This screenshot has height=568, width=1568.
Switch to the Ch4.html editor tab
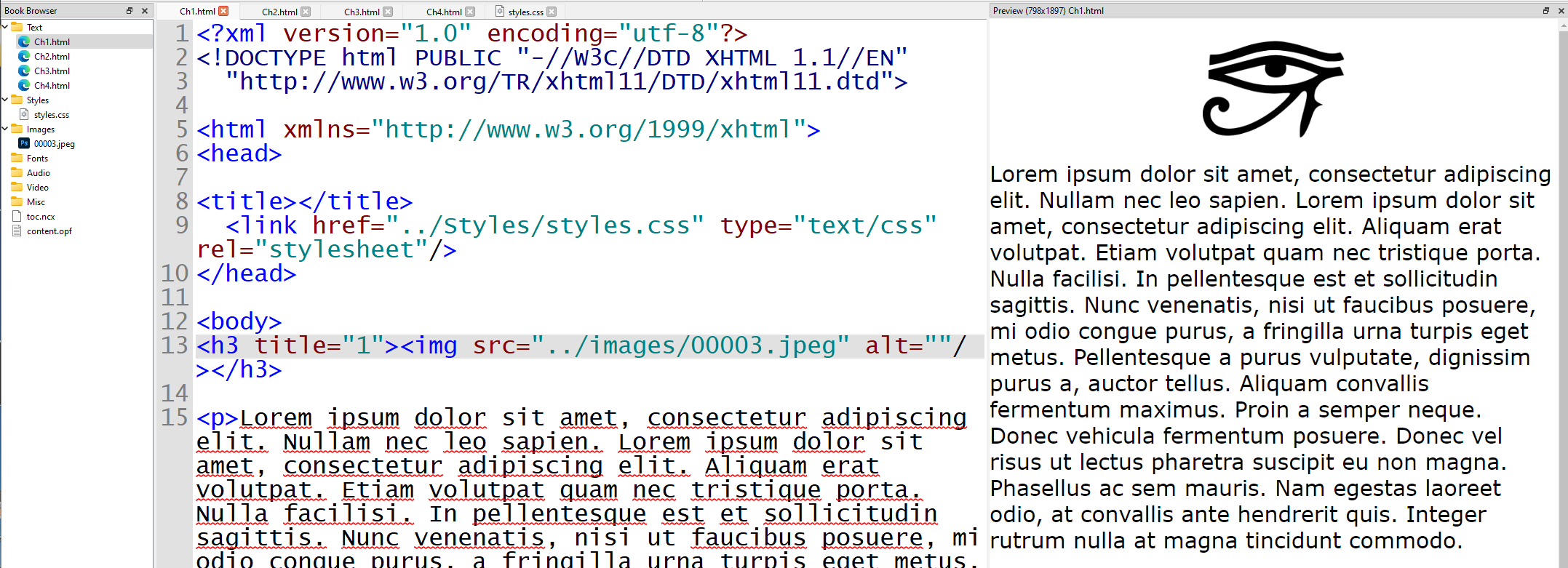coord(444,12)
